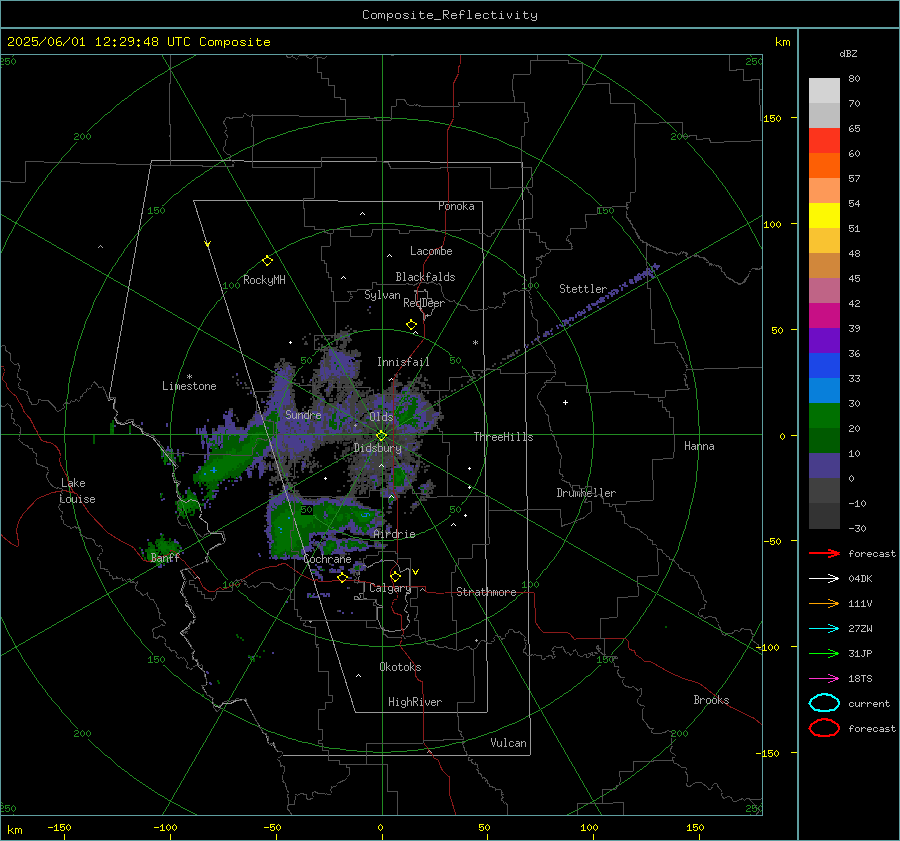This screenshot has width=900, height=841.
Task: Click the RockyMH map label
Action: pyautogui.click(x=264, y=280)
